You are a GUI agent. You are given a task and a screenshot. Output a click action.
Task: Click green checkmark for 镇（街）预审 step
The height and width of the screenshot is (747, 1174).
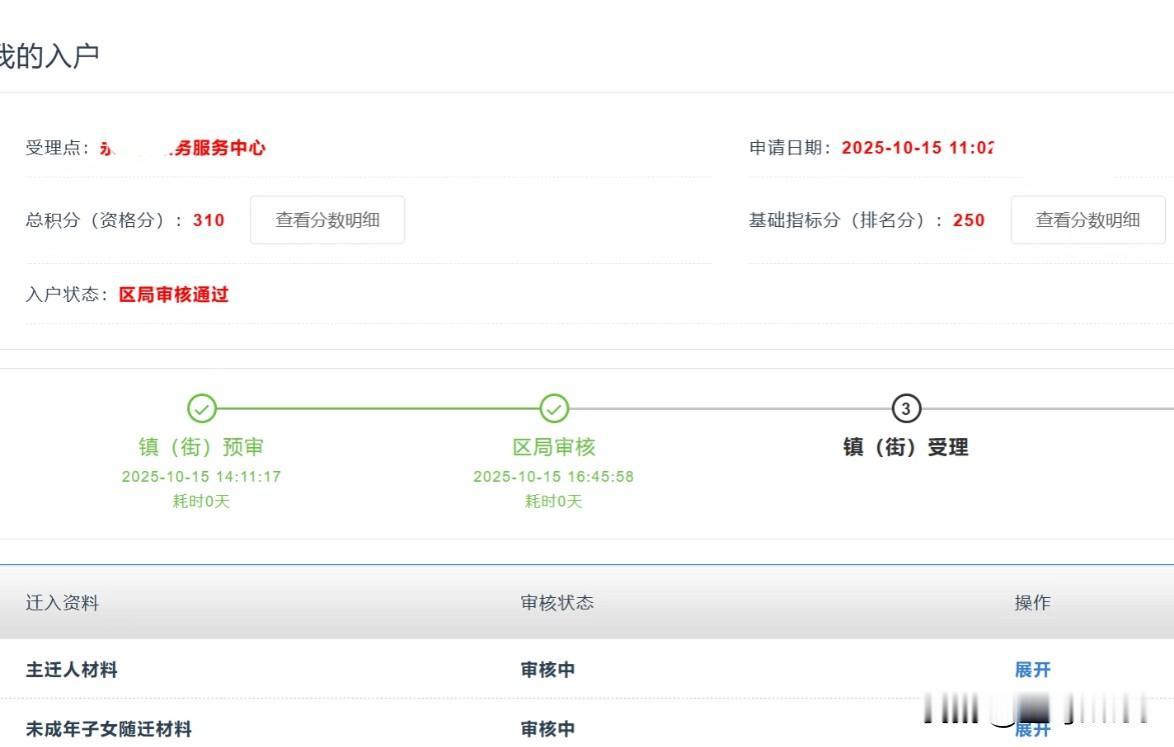point(202,408)
